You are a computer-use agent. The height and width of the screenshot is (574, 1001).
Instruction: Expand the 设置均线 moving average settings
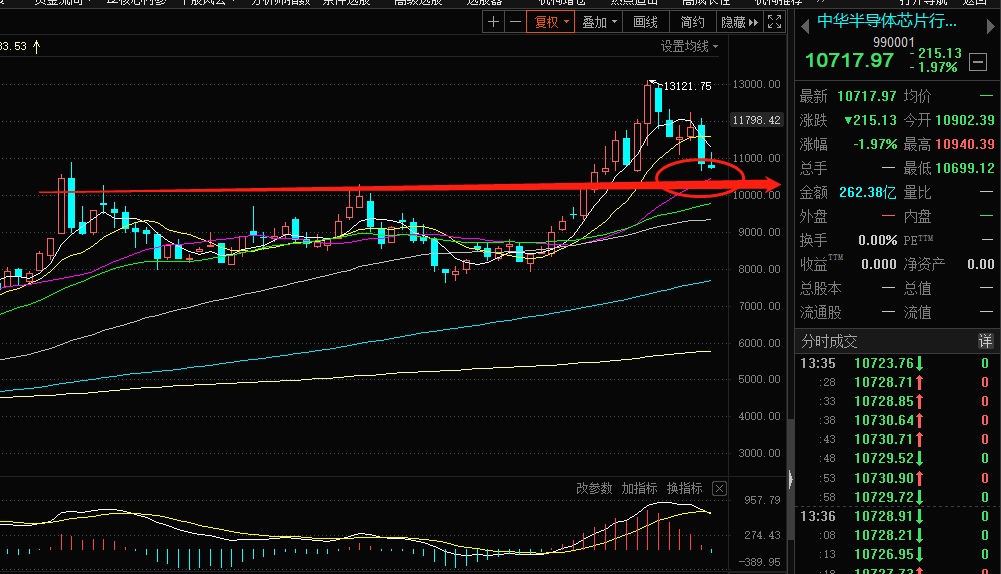click(x=689, y=46)
